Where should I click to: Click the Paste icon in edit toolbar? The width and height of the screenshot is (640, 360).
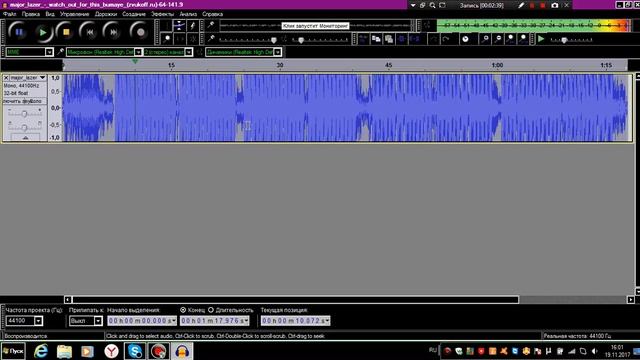[x=389, y=39]
